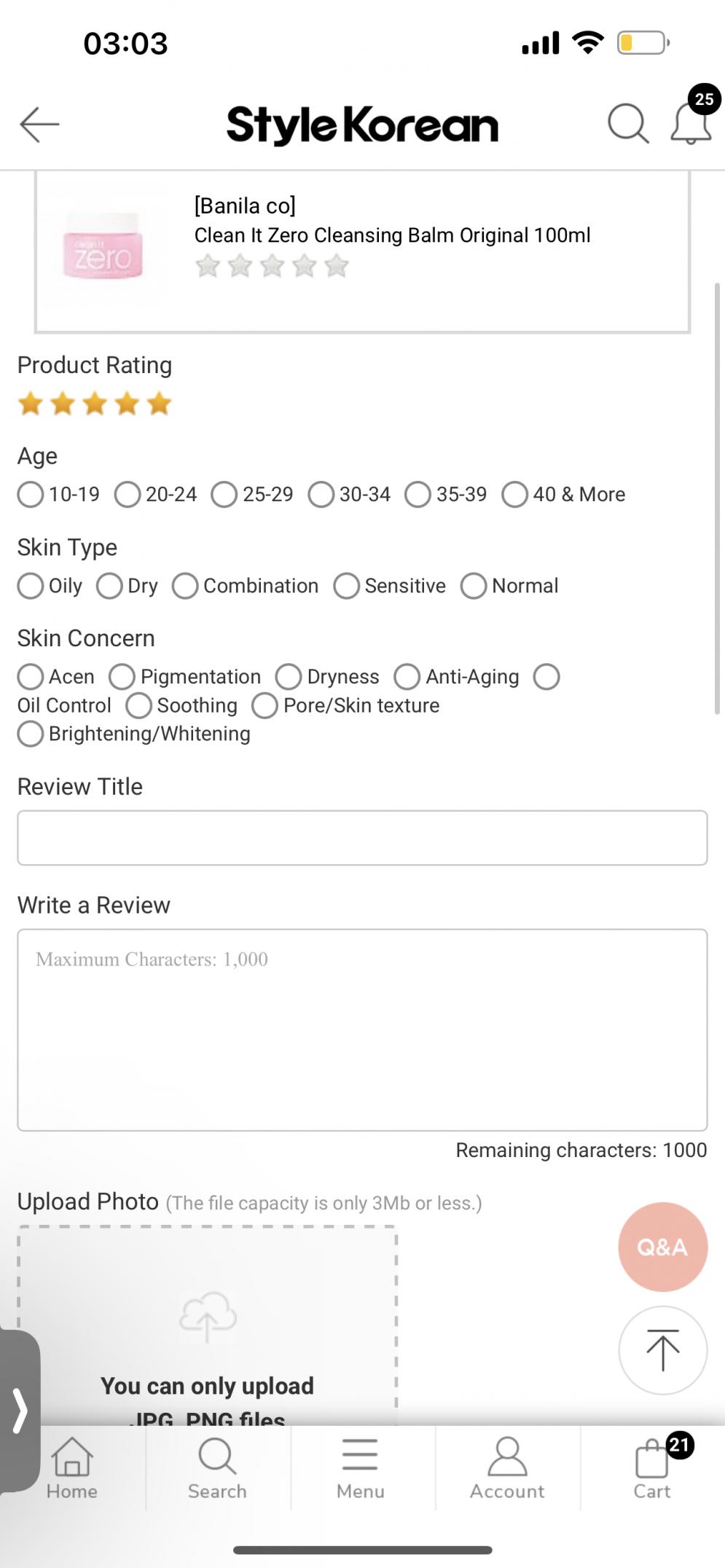Focus the Review Title field
This screenshot has height=1568, width=725.
[362, 838]
